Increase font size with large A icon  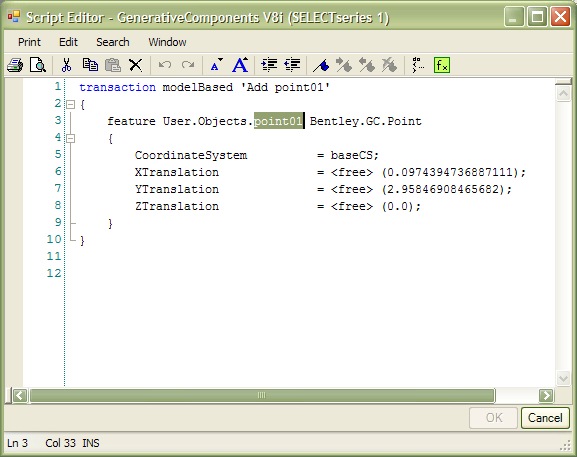pos(240,65)
